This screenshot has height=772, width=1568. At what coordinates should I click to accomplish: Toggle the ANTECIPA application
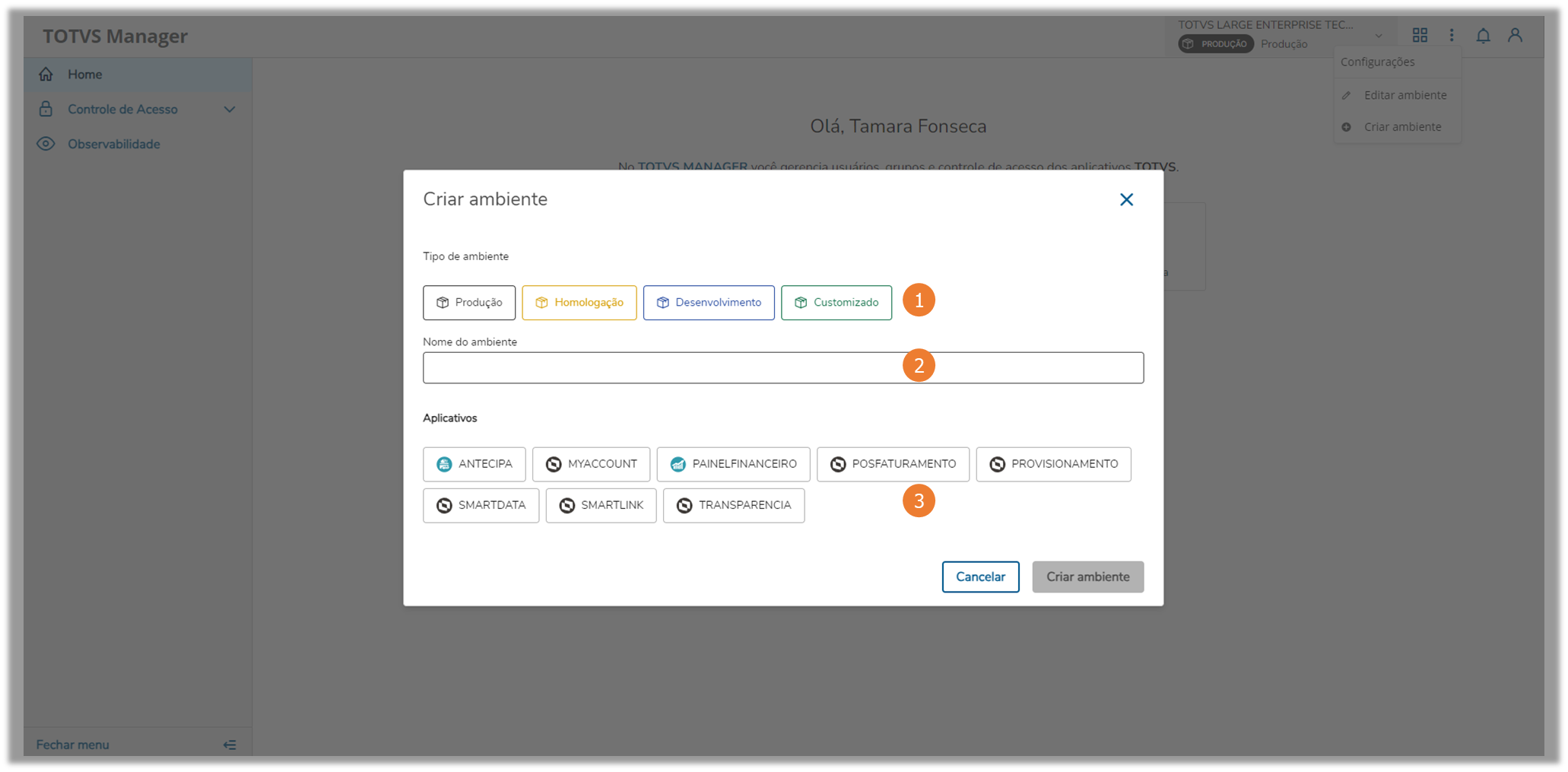click(475, 464)
